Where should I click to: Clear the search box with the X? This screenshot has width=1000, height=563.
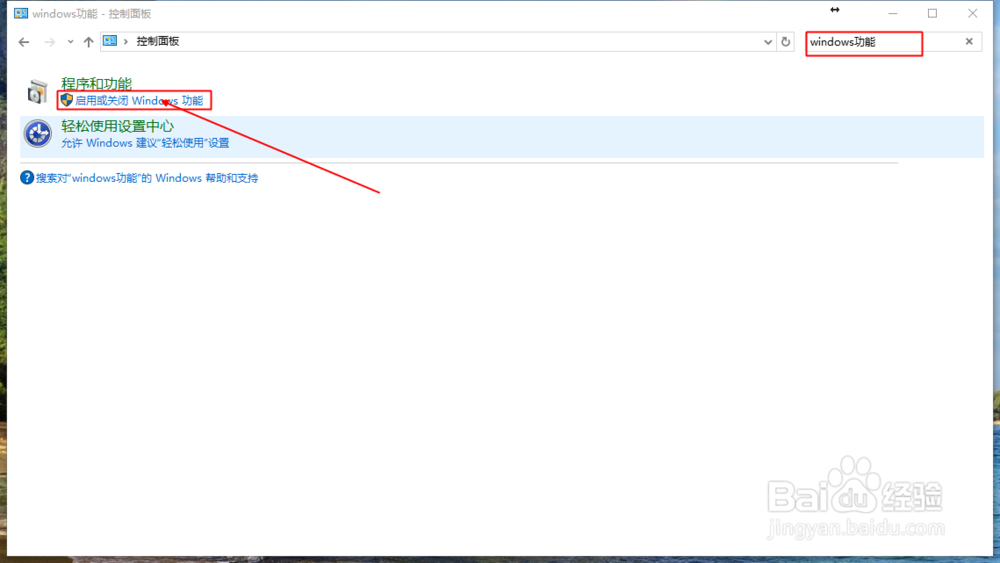point(969,41)
